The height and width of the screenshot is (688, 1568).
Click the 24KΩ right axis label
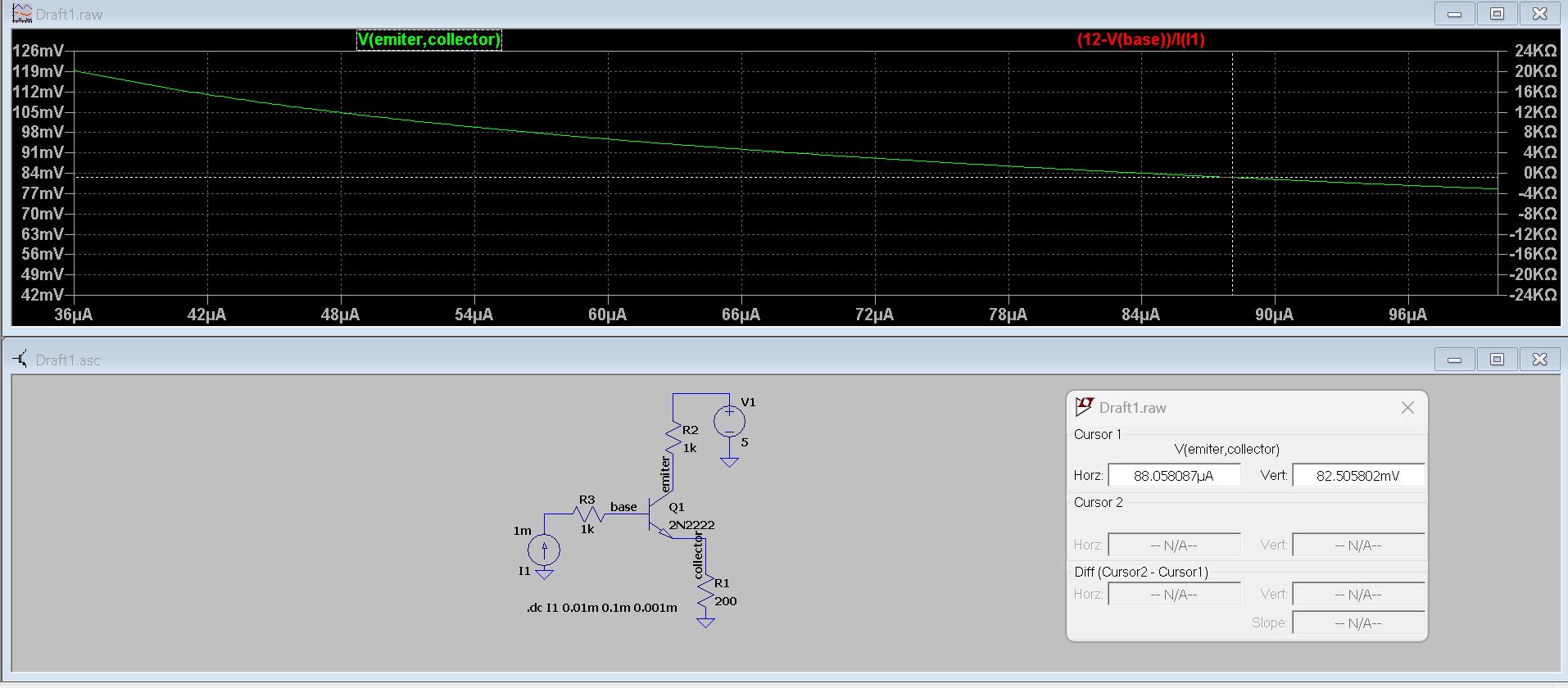(x=1535, y=51)
